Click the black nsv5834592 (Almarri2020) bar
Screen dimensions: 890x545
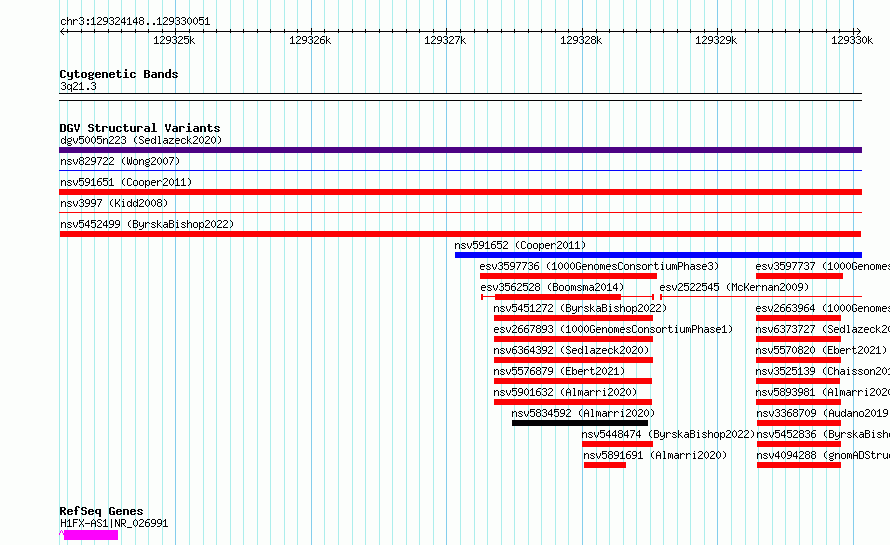(580, 423)
